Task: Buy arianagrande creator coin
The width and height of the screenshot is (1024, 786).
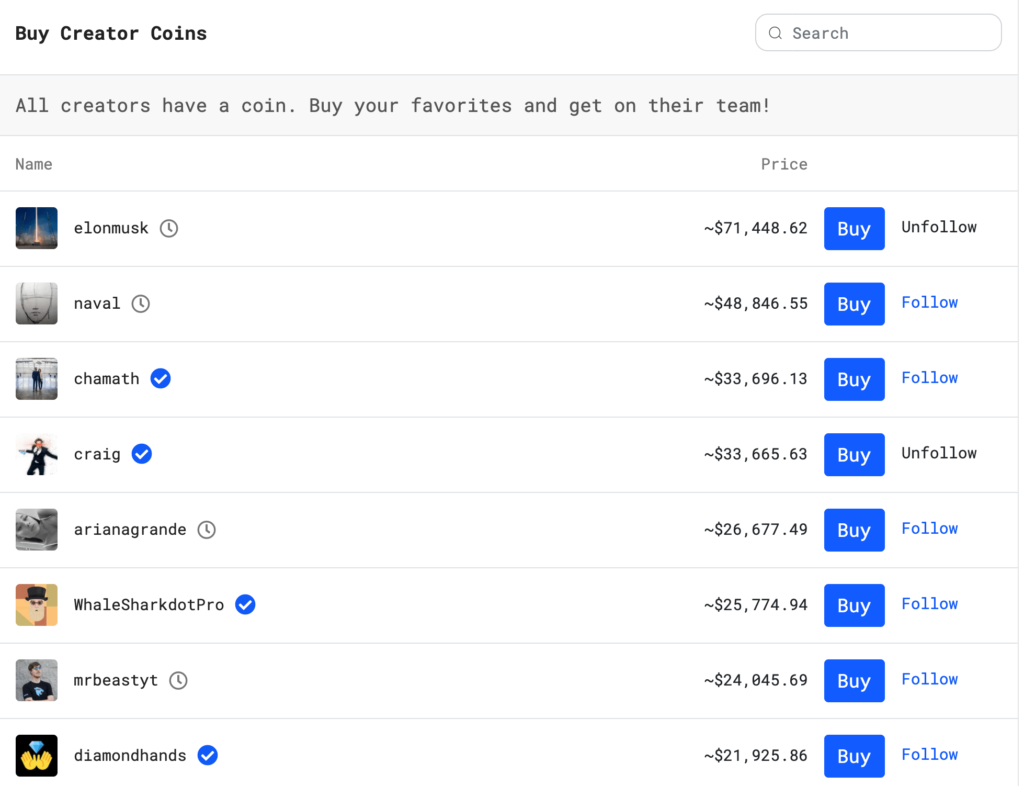Action: 853,530
